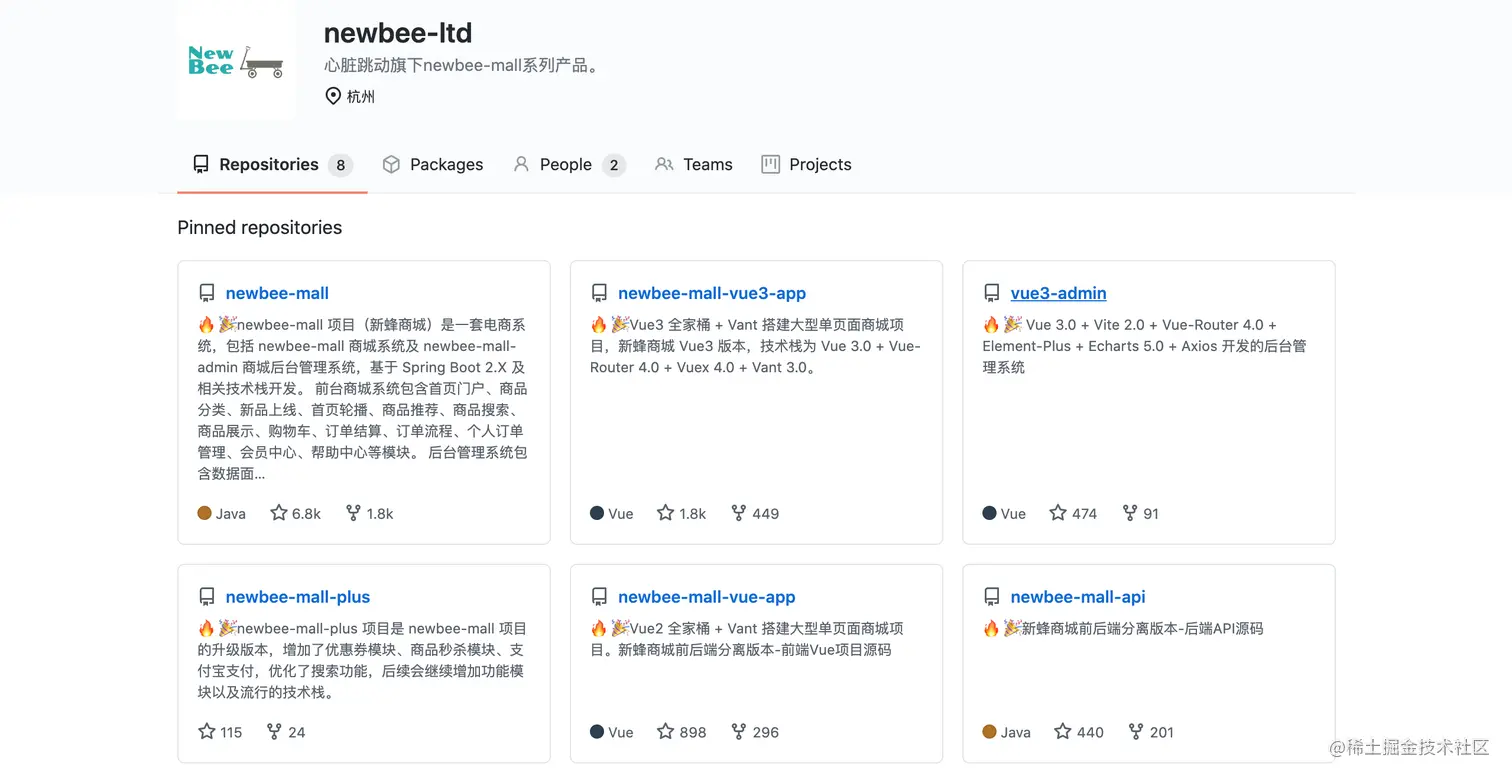Open the Projects tab

[806, 165]
